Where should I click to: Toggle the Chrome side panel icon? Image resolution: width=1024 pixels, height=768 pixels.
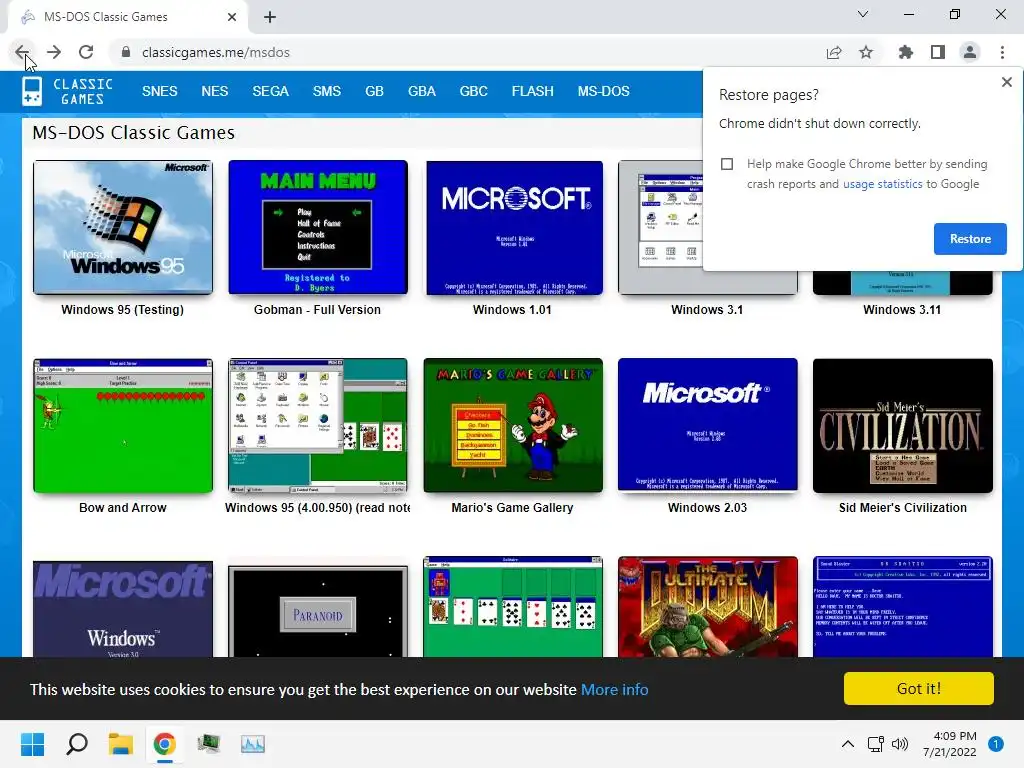[x=938, y=52]
